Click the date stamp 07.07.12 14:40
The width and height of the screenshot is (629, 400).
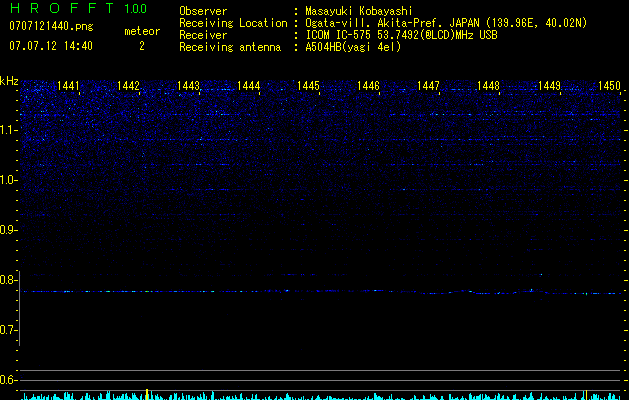(51, 46)
